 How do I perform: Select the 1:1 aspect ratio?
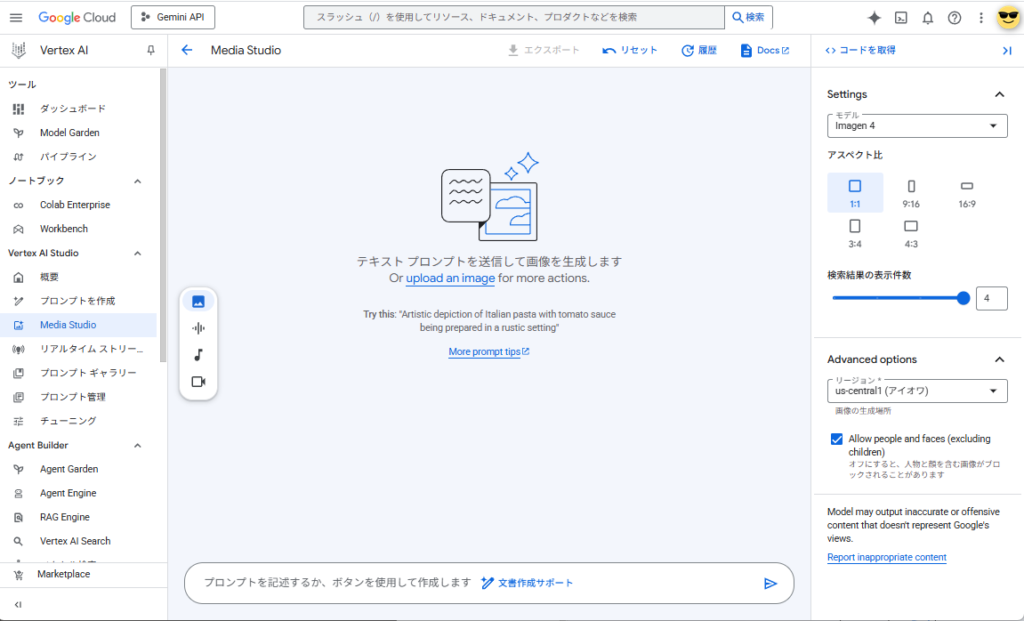(x=855, y=193)
